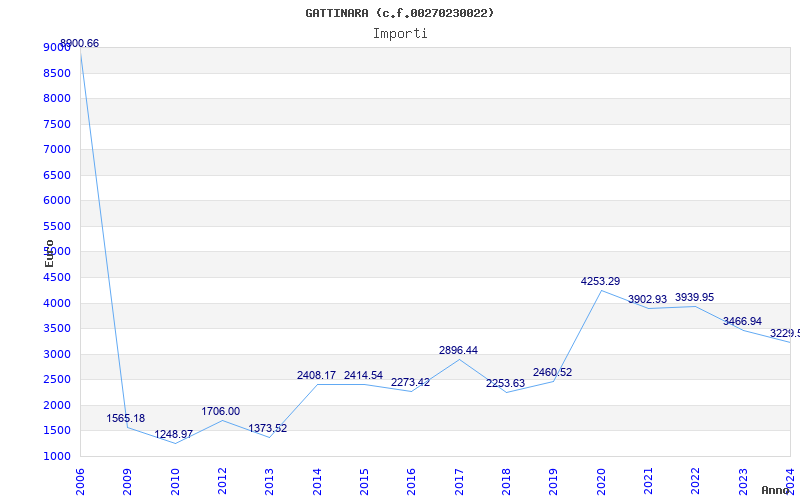Click the 3466.94 value label
The height and width of the screenshot is (500, 800).
coord(742,321)
